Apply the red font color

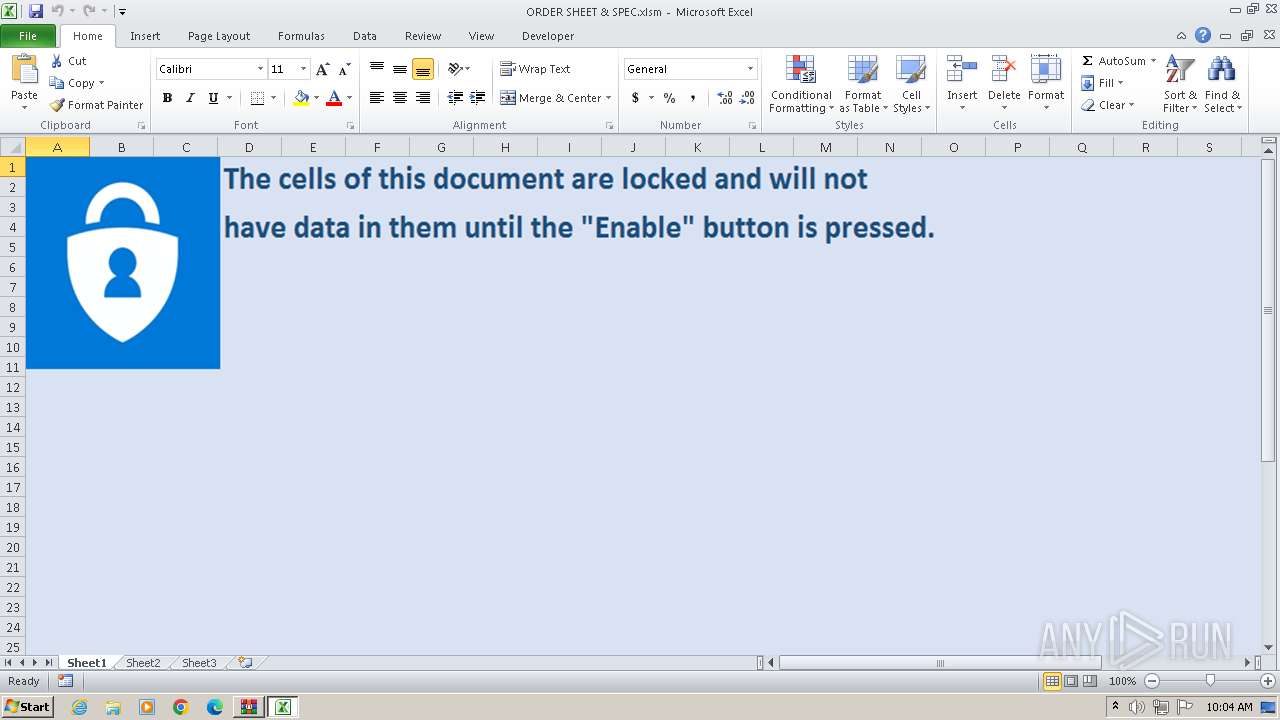click(x=334, y=98)
